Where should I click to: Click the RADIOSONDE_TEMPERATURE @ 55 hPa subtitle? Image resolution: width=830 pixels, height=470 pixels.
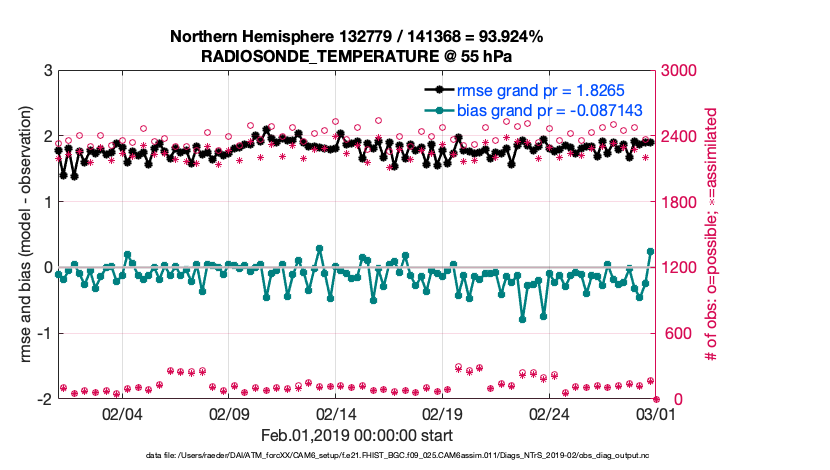point(356,56)
